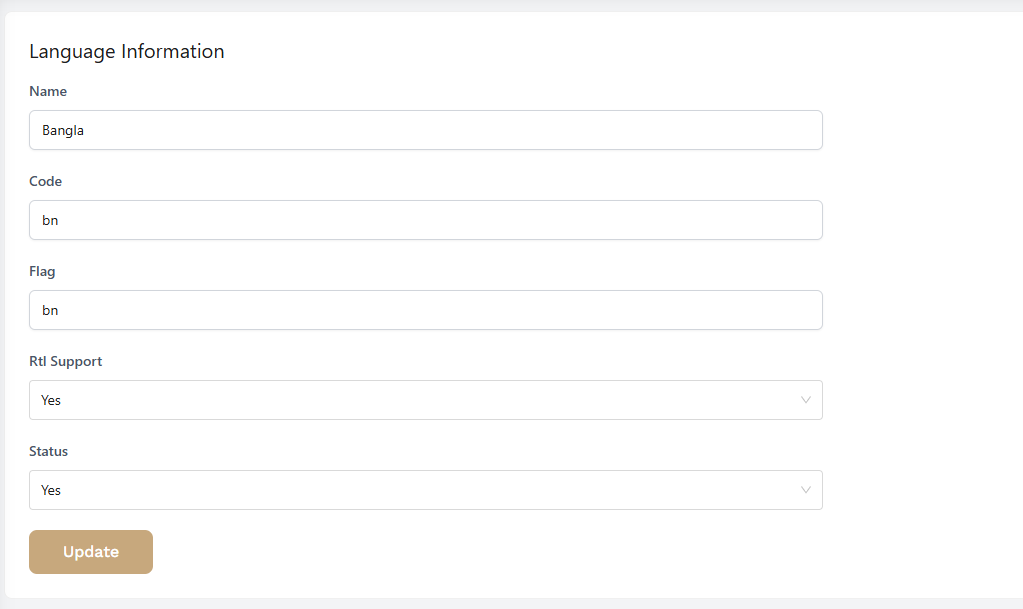Viewport: 1023px width, 609px height.
Task: Place cursor on 'bn' text in Code field
Action: tap(50, 221)
